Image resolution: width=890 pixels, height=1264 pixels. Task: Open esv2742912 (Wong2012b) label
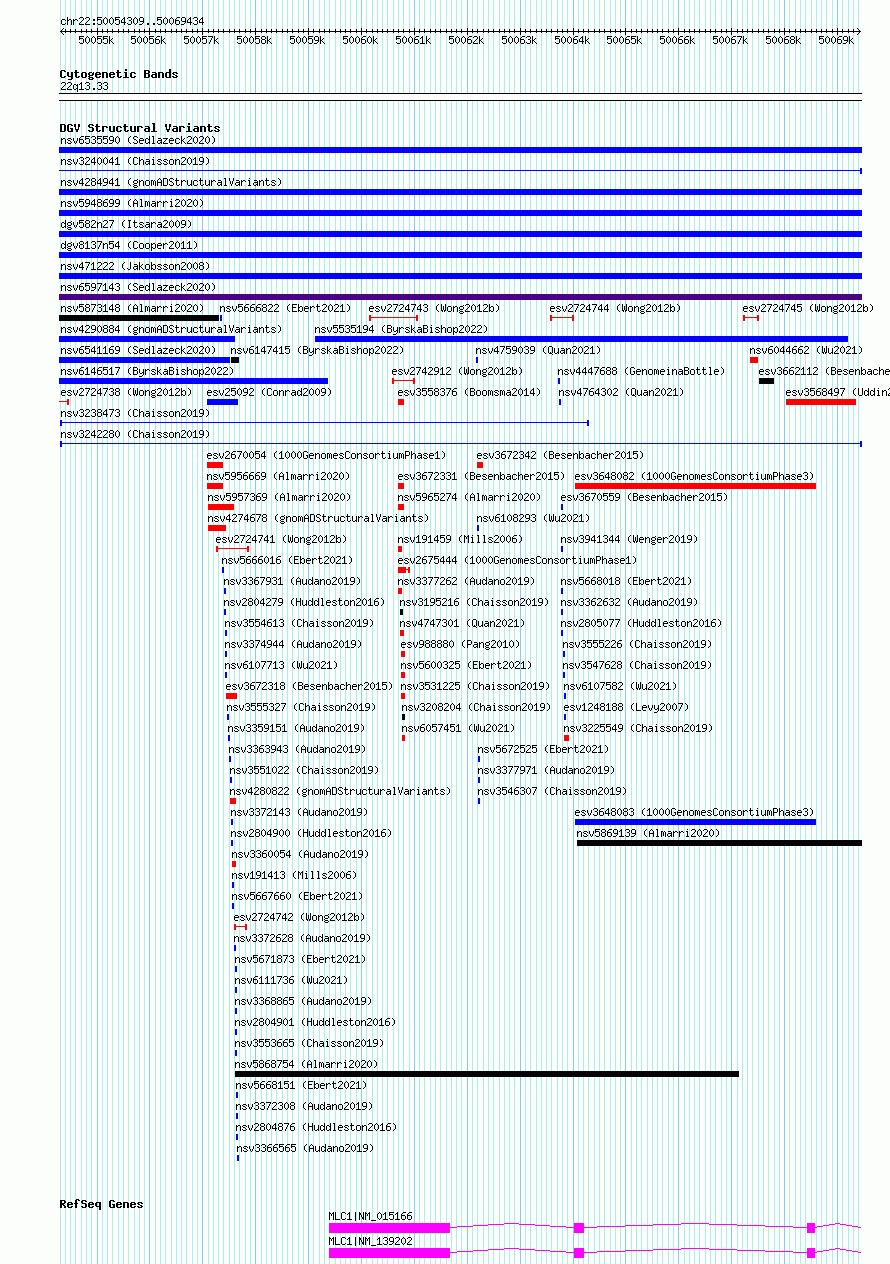[x=457, y=372]
